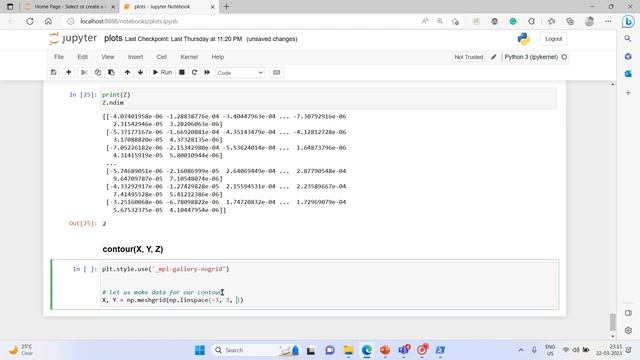
Task: Click the notebook vertical scrollbar thumb
Action: click(612, 322)
